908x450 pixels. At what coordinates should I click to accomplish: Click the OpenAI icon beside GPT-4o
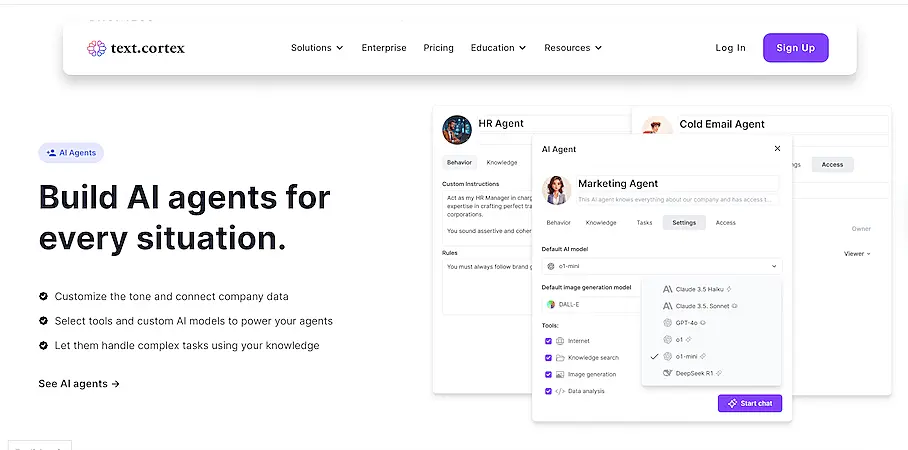click(x=668, y=323)
